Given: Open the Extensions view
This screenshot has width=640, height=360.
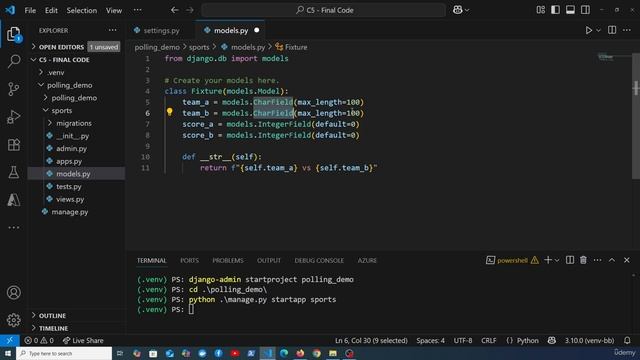Looking at the screenshot, I should pyautogui.click(x=14, y=144).
